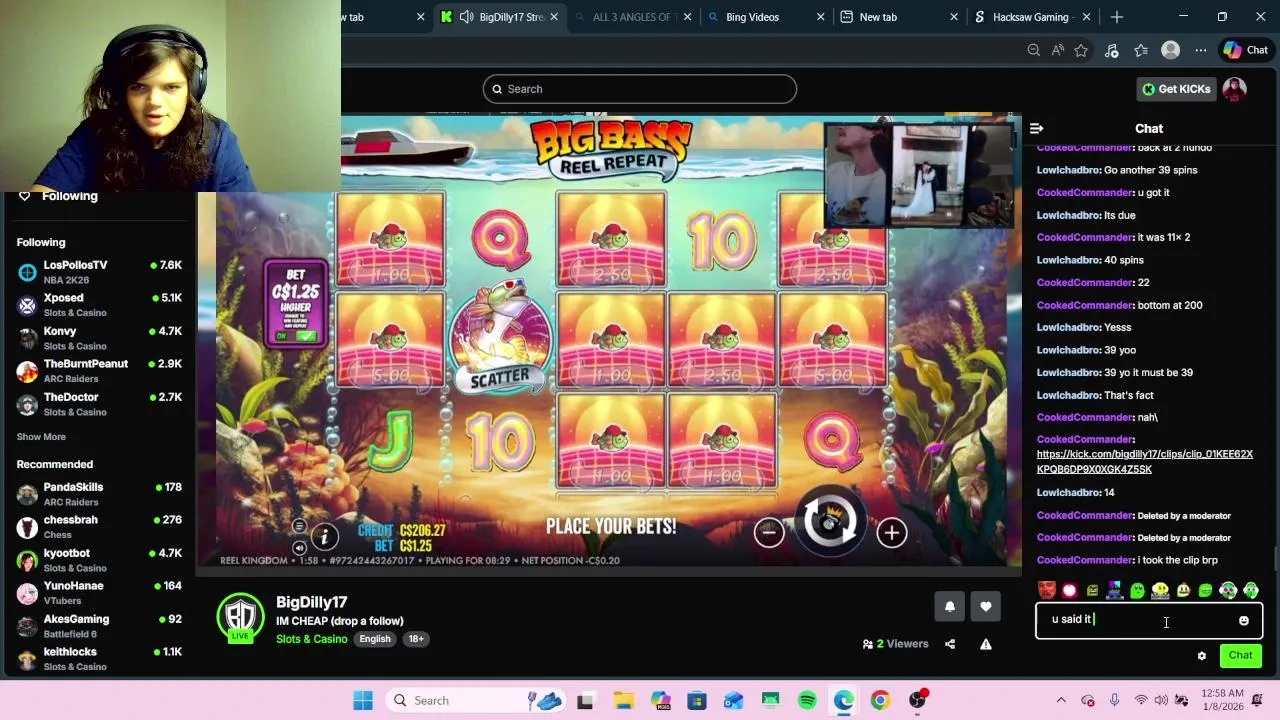Open File Explorer from taskbar
The image size is (1280, 720).
click(623, 700)
